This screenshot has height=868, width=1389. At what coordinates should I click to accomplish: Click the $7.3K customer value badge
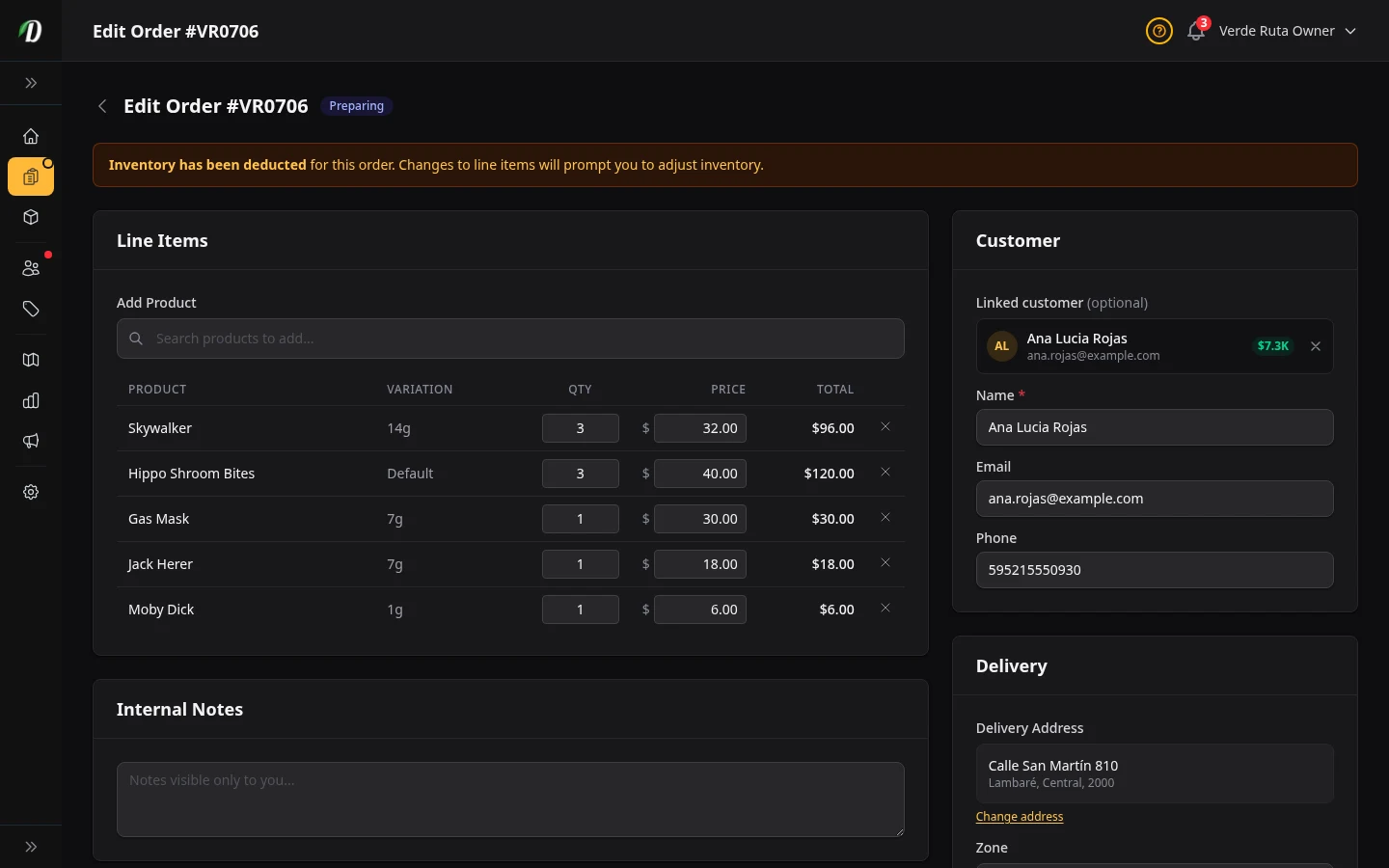coord(1272,346)
